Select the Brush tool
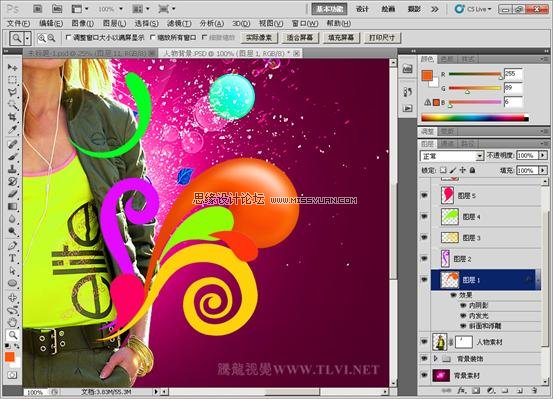The image size is (553, 399). pyautogui.click(x=12, y=156)
